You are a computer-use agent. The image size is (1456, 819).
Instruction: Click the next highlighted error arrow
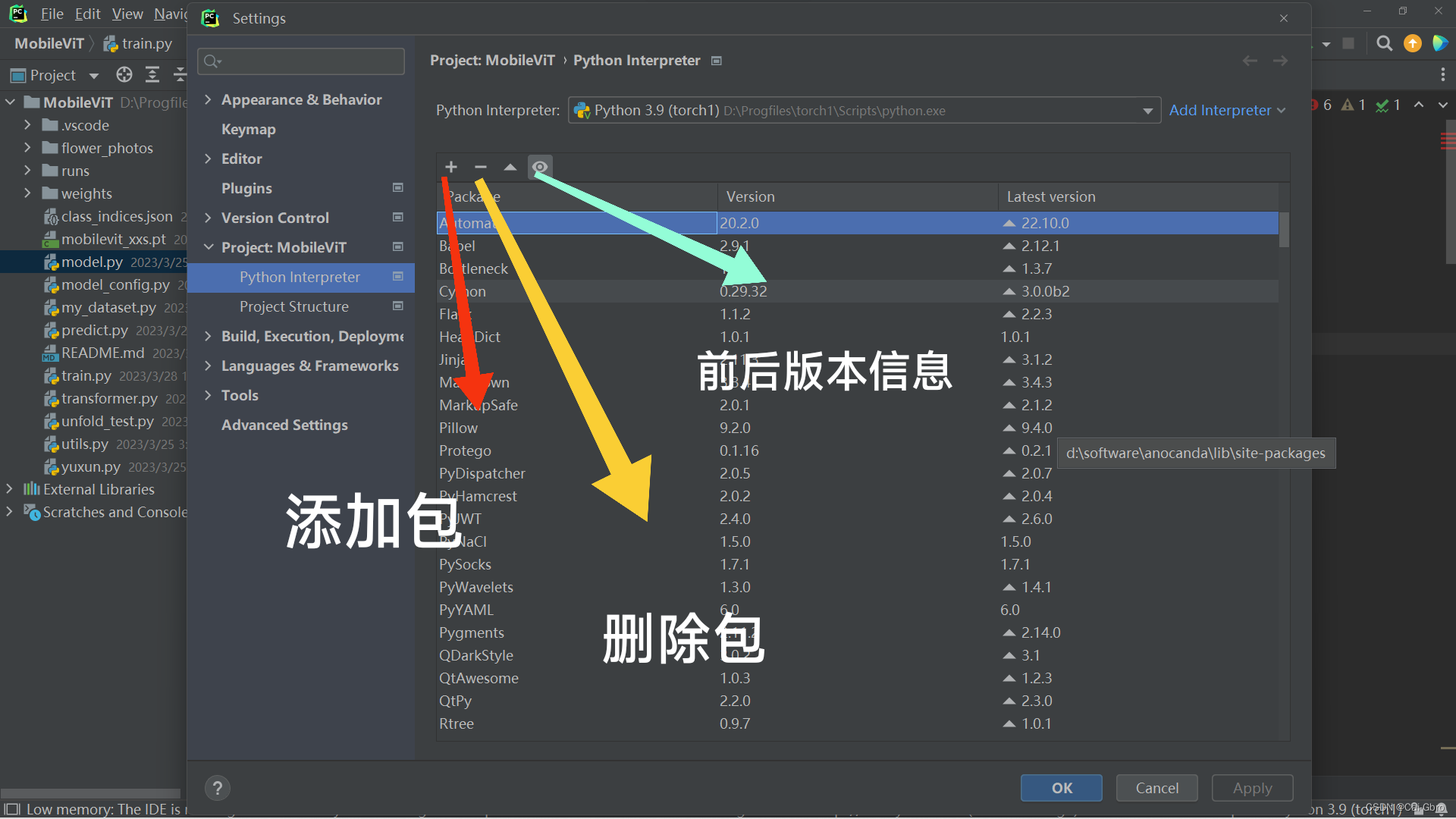pos(1443,105)
